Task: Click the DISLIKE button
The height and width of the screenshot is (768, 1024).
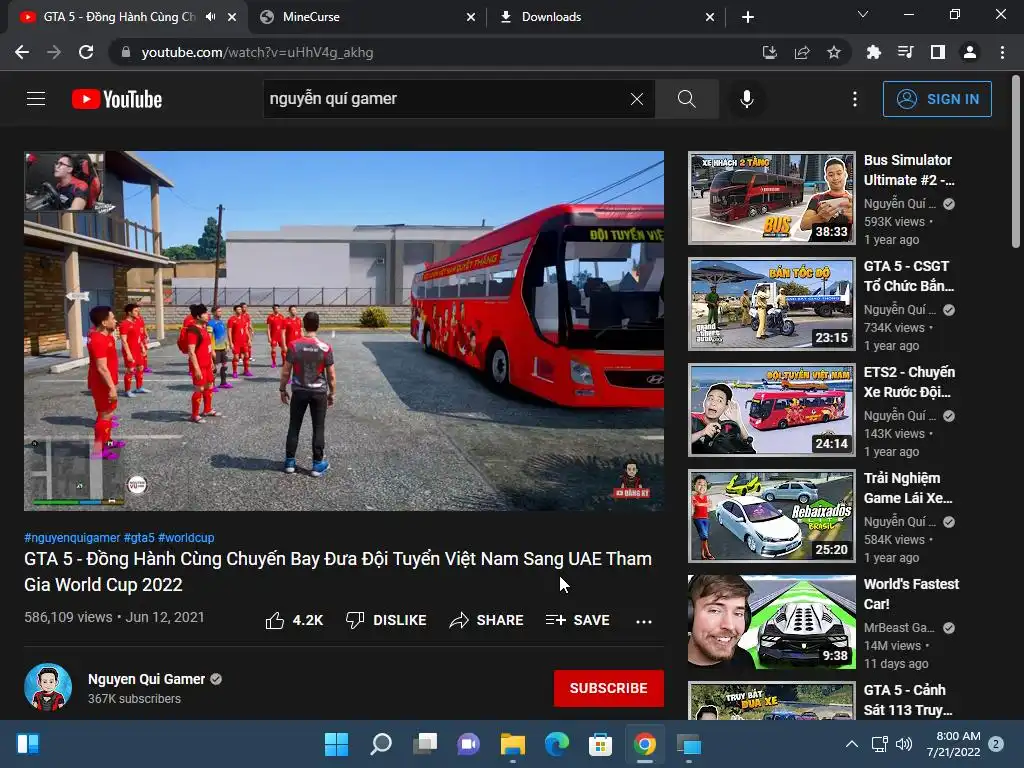Action: pos(385,620)
